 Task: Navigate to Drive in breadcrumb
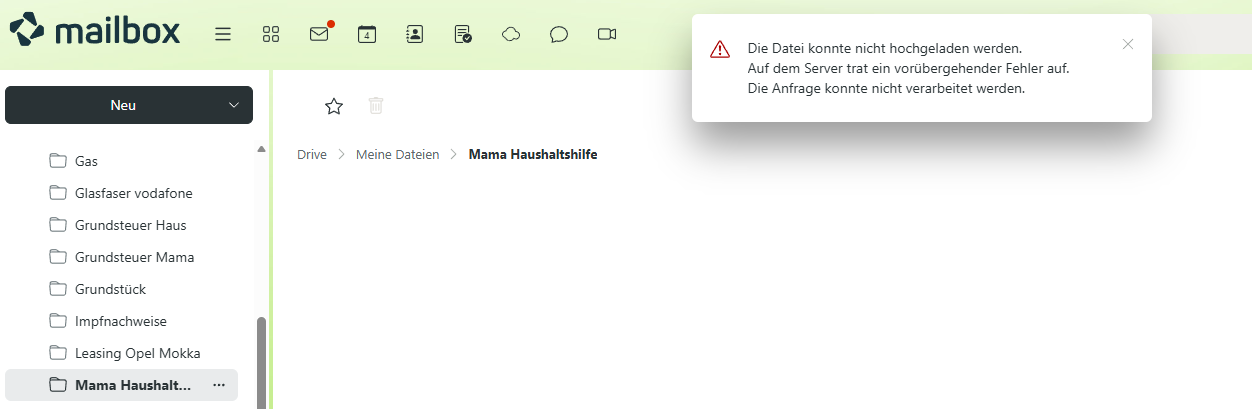tap(312, 154)
